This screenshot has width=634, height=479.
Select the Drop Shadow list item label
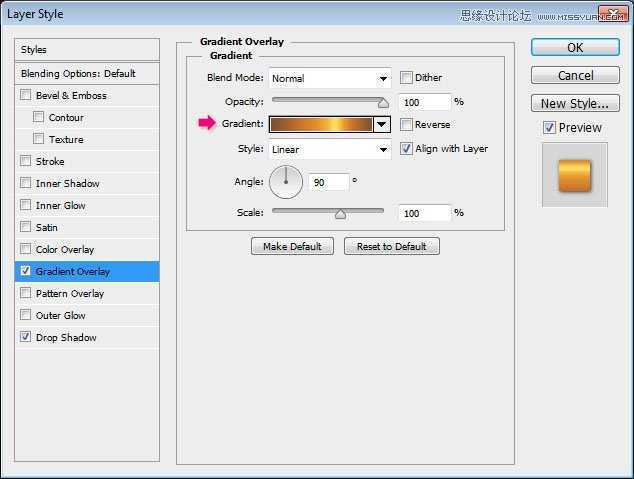click(66, 338)
